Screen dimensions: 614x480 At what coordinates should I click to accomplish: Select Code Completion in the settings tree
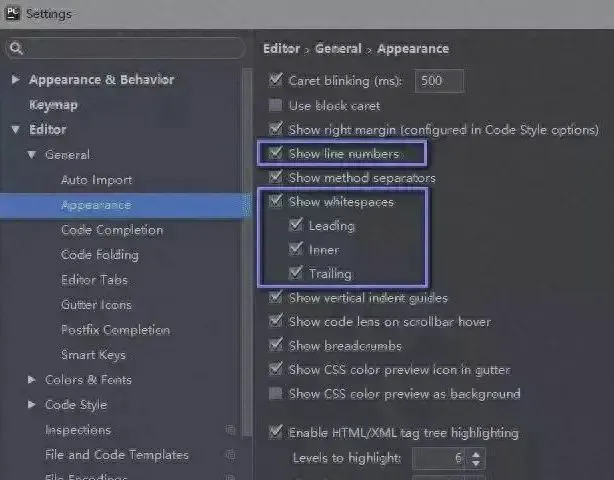pos(110,230)
